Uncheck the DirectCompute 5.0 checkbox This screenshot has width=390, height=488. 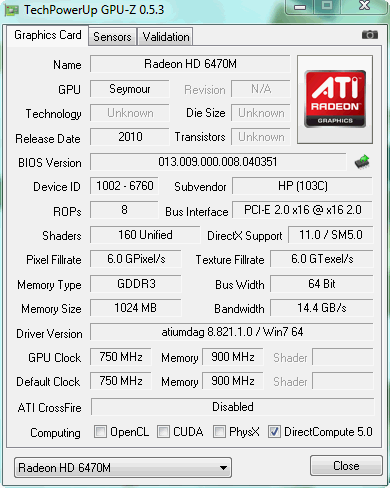pos(274,432)
